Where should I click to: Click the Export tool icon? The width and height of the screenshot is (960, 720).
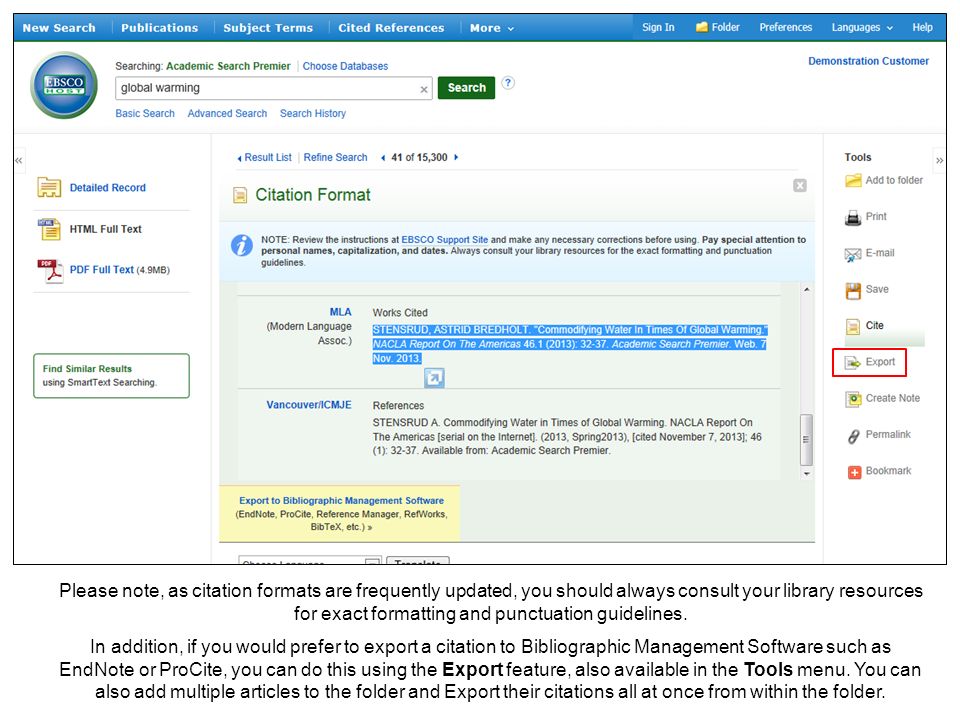[853, 362]
